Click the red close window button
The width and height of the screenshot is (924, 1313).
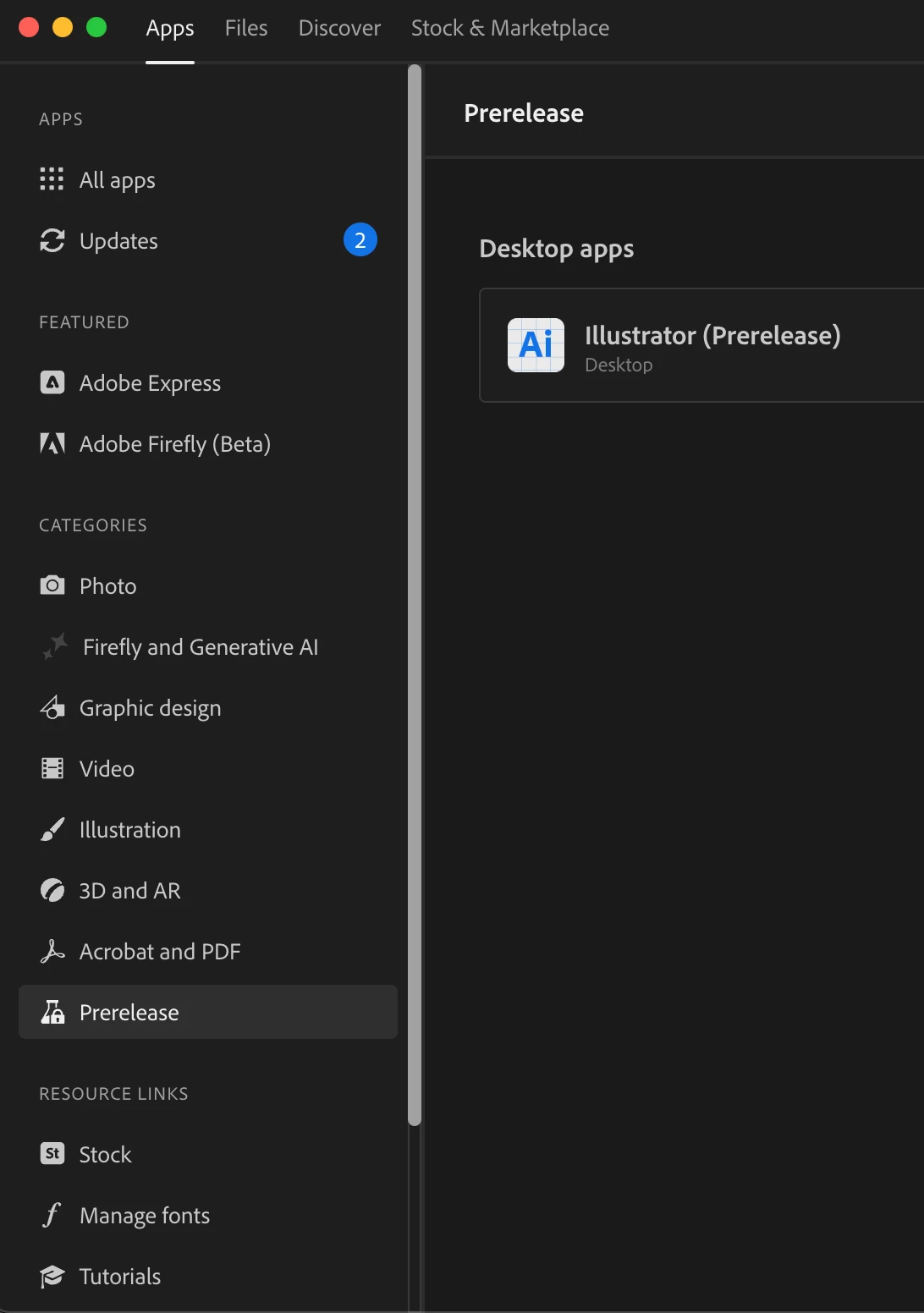pyautogui.click(x=29, y=27)
